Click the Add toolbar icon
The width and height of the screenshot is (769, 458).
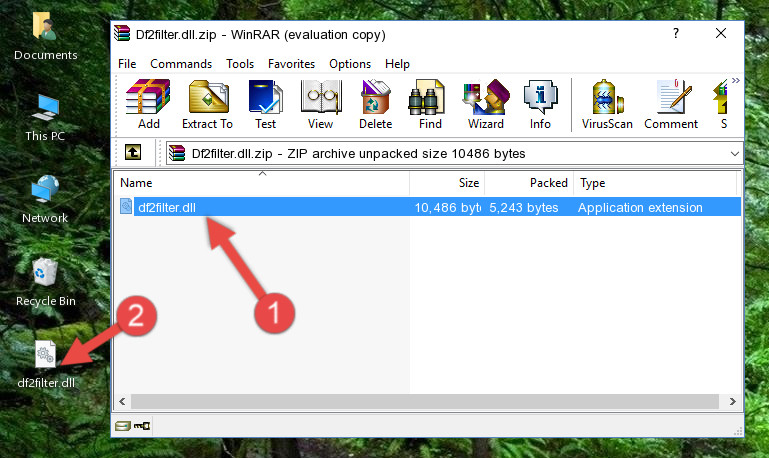click(148, 104)
